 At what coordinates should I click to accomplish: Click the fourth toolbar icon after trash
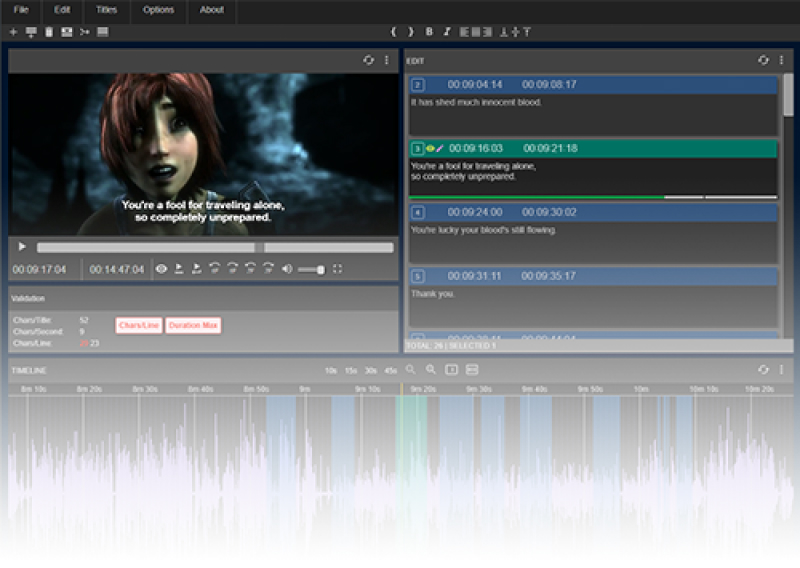coord(67,32)
